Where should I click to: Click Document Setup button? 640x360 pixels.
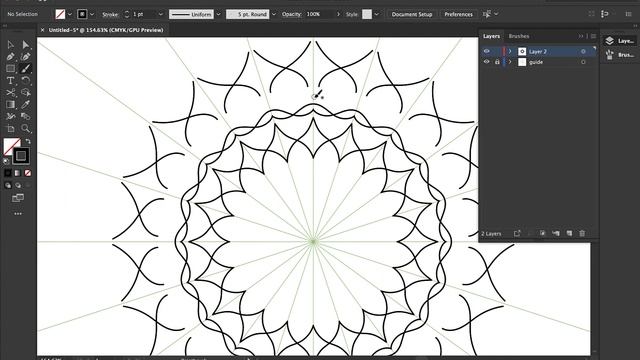pos(412,14)
